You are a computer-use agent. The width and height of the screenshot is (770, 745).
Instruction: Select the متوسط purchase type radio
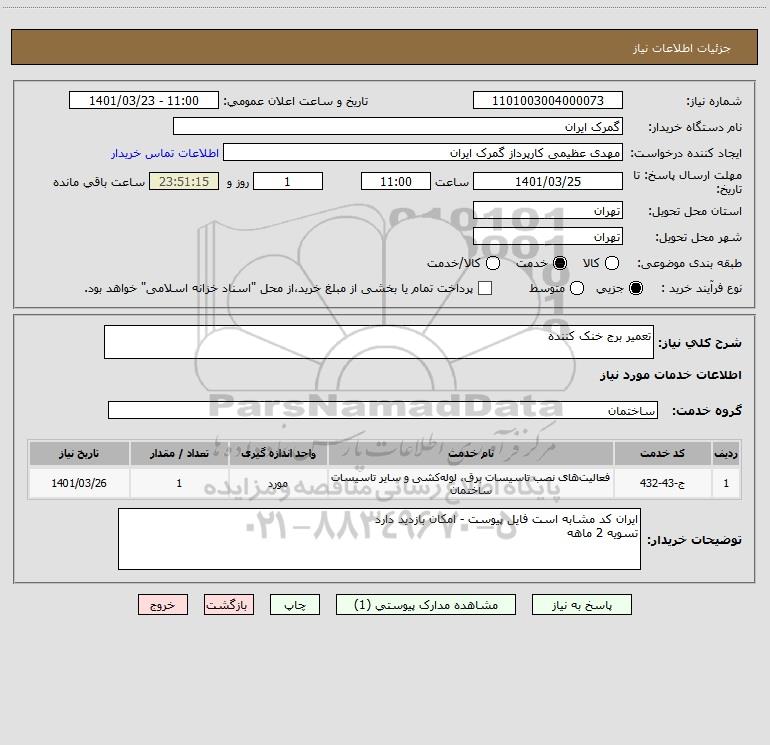[577, 288]
